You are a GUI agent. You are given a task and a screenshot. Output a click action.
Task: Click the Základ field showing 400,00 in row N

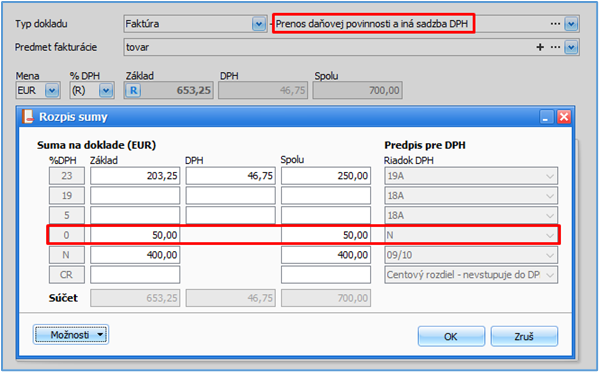coord(135,255)
